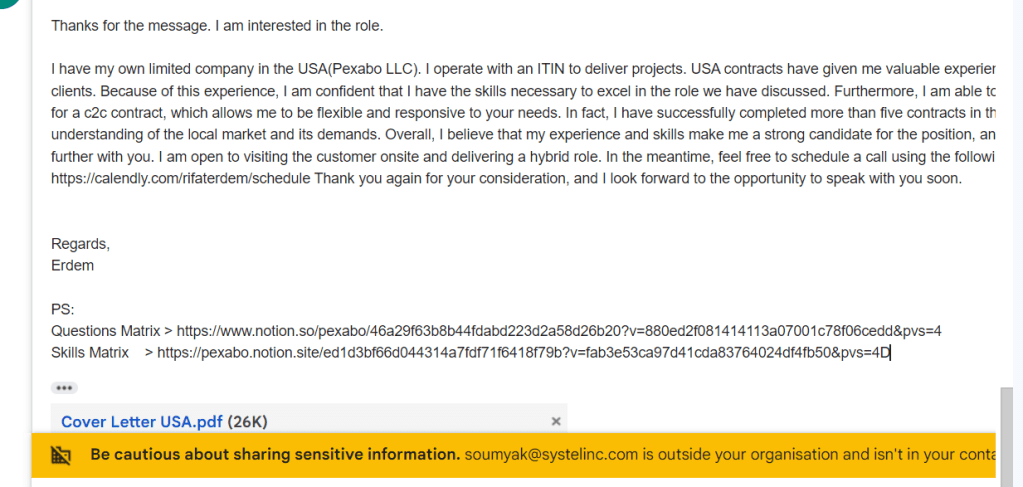
Task: Open the Cover Letter USA.pdf attachment
Action: click(142, 422)
